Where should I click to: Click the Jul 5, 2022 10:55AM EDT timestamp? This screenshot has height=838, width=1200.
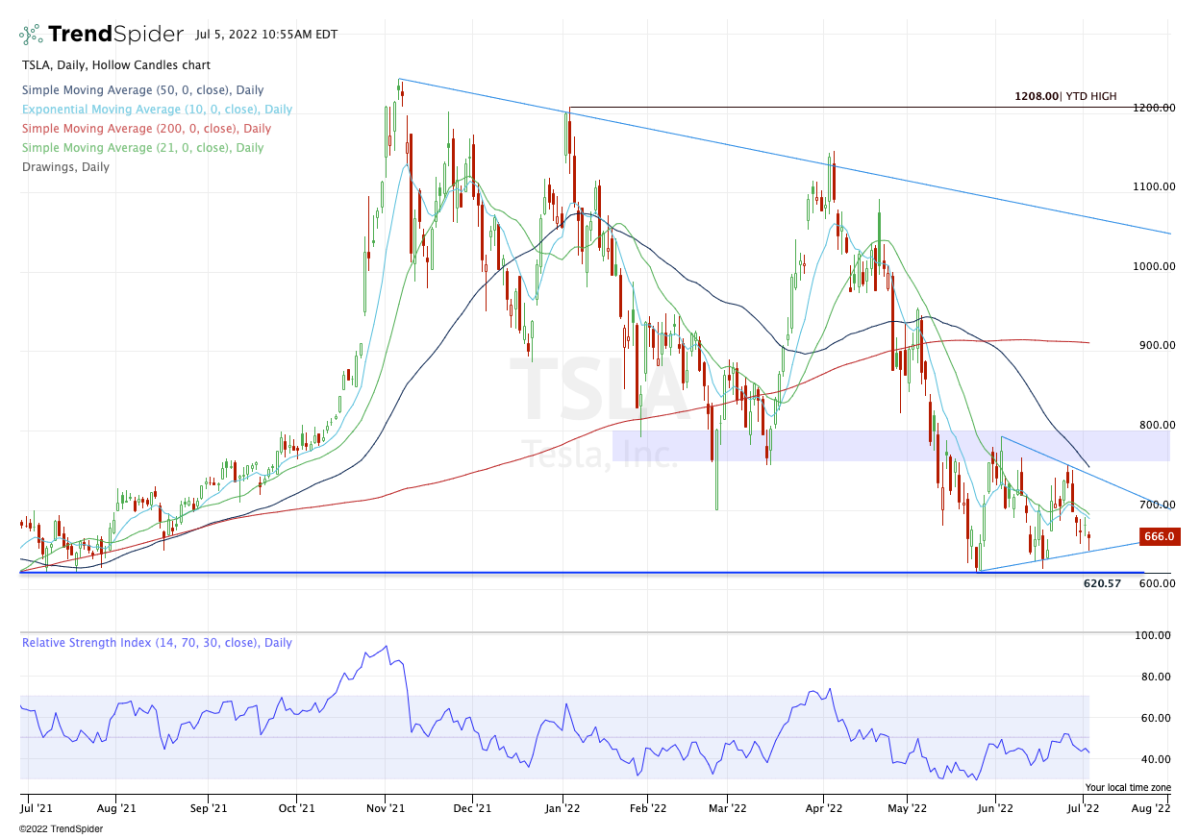tap(265, 34)
